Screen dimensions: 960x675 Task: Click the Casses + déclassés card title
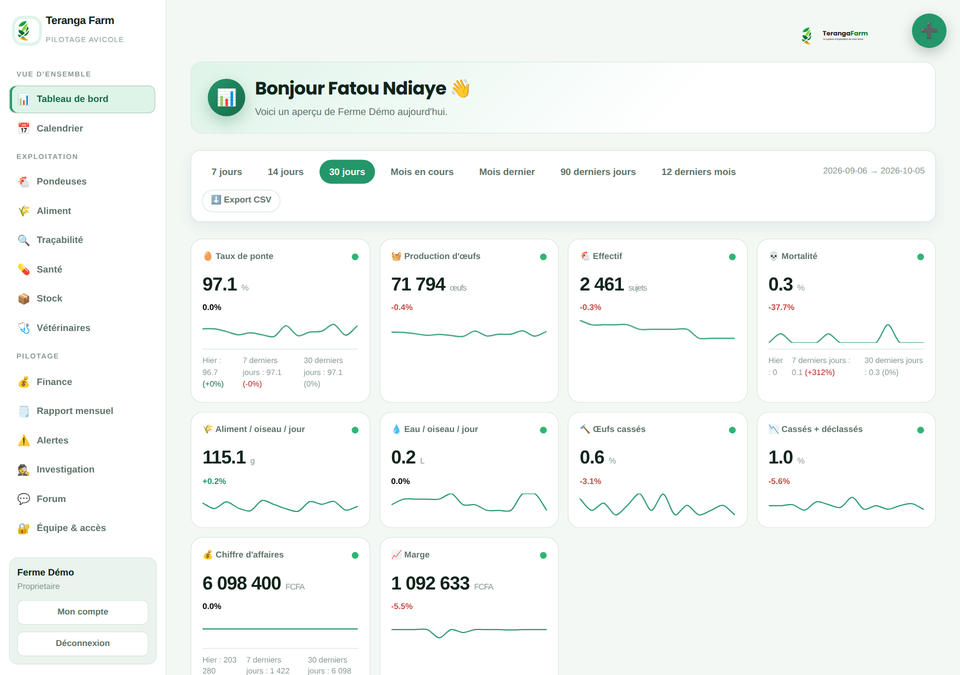(x=822, y=429)
